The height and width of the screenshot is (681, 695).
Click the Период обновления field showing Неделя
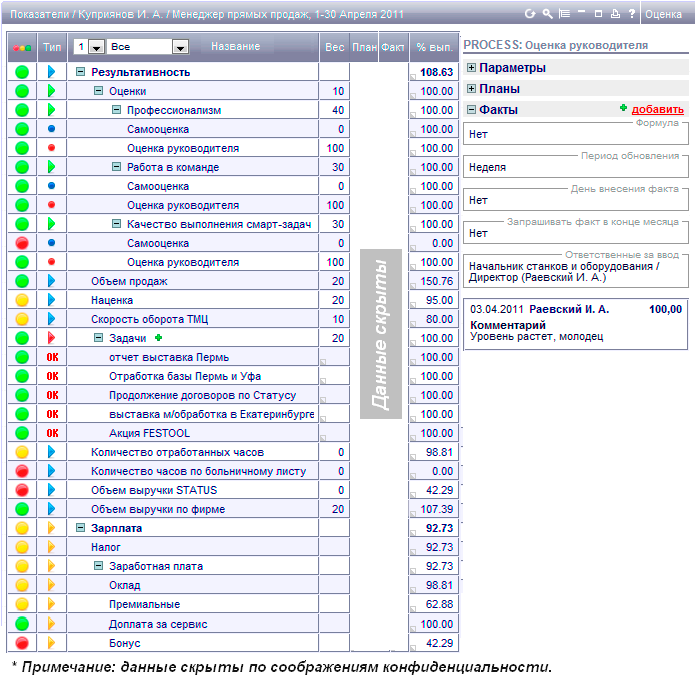(576, 167)
